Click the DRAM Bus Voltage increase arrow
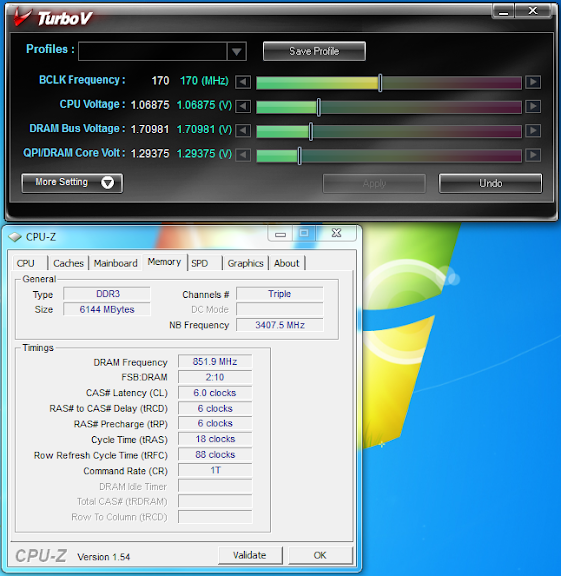Image resolution: width=561 pixels, height=576 pixels. (533, 131)
